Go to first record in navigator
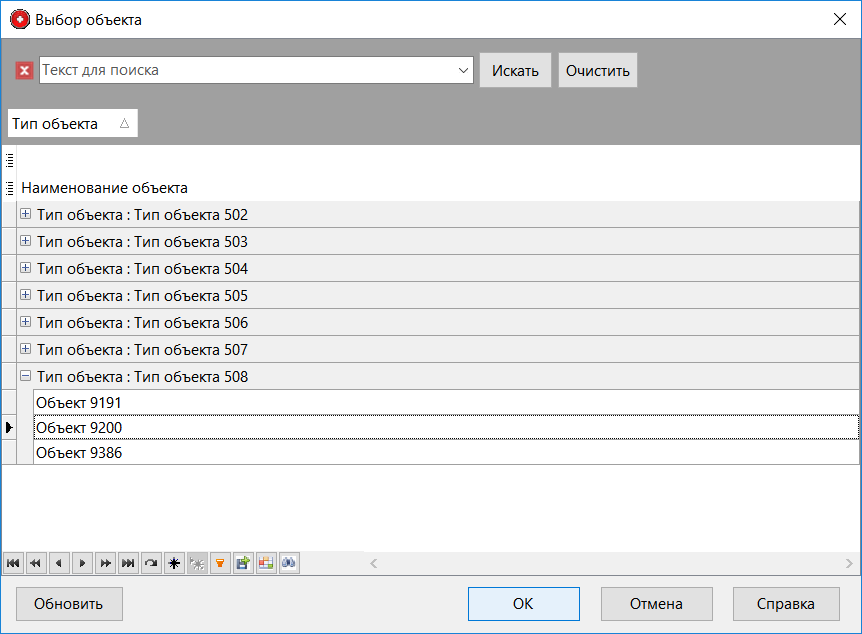This screenshot has height=634, width=862. 13,563
